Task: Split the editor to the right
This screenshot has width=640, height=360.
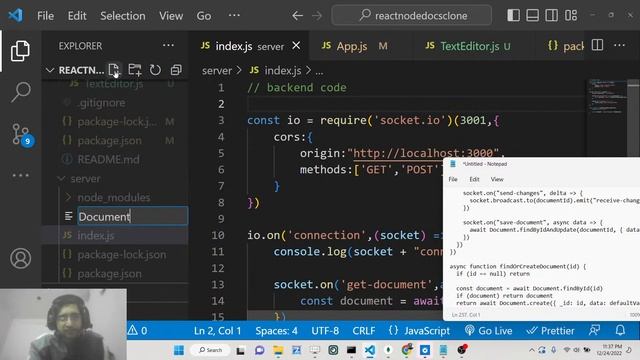Action: coord(597,45)
